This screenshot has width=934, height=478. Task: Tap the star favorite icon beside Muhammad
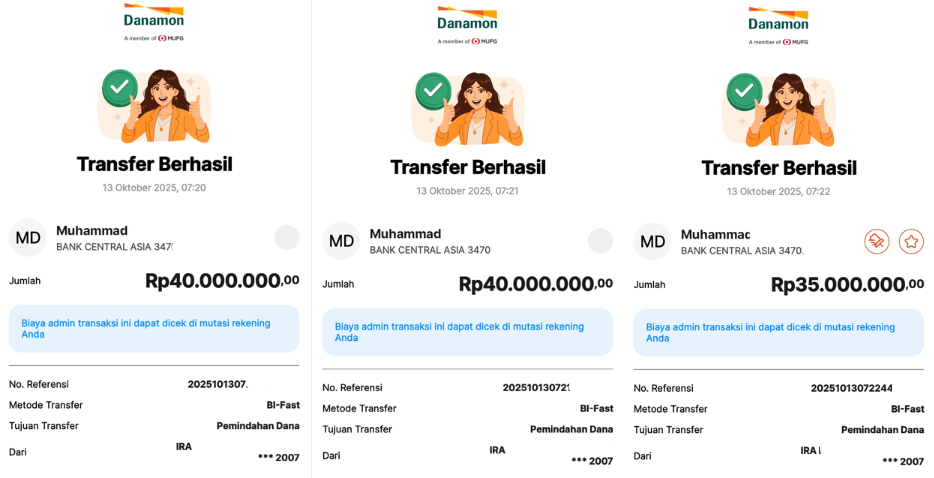pos(911,241)
